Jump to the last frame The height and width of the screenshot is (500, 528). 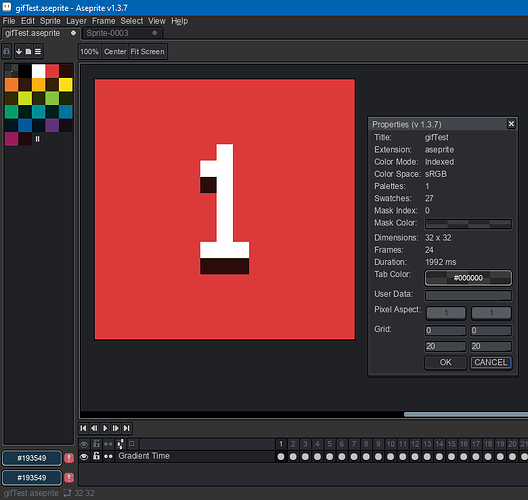pyautogui.click(x=127, y=428)
